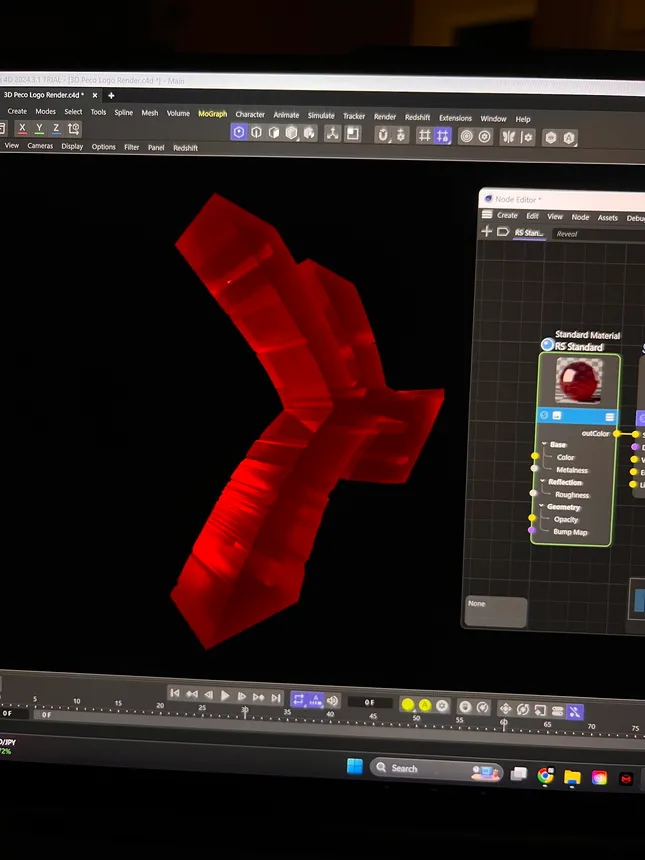Click the coordinate system icon beside Z
The width and height of the screenshot is (645, 860).
click(x=73, y=129)
